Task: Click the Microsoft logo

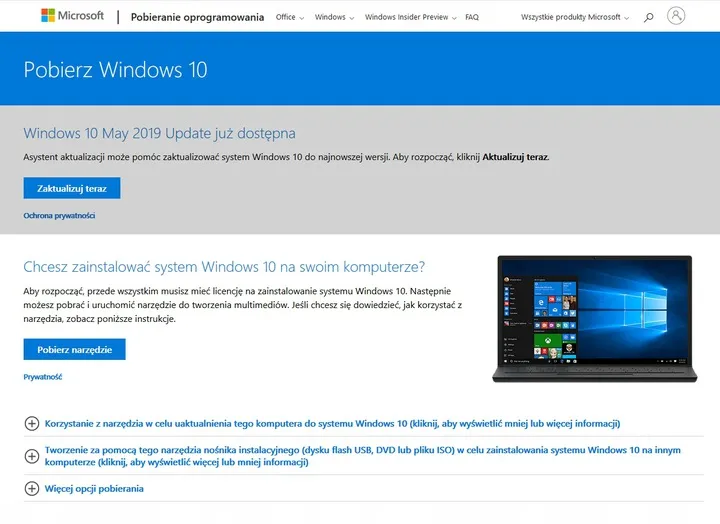Action: click(x=73, y=16)
